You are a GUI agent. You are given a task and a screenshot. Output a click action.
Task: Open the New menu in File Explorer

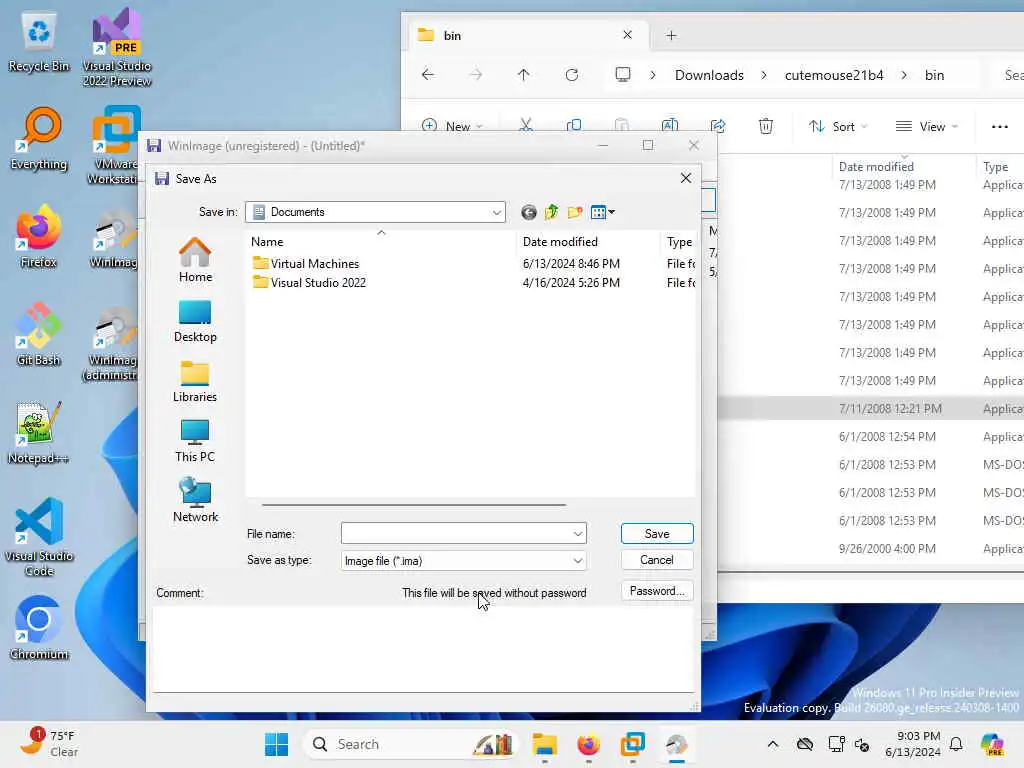(x=453, y=126)
